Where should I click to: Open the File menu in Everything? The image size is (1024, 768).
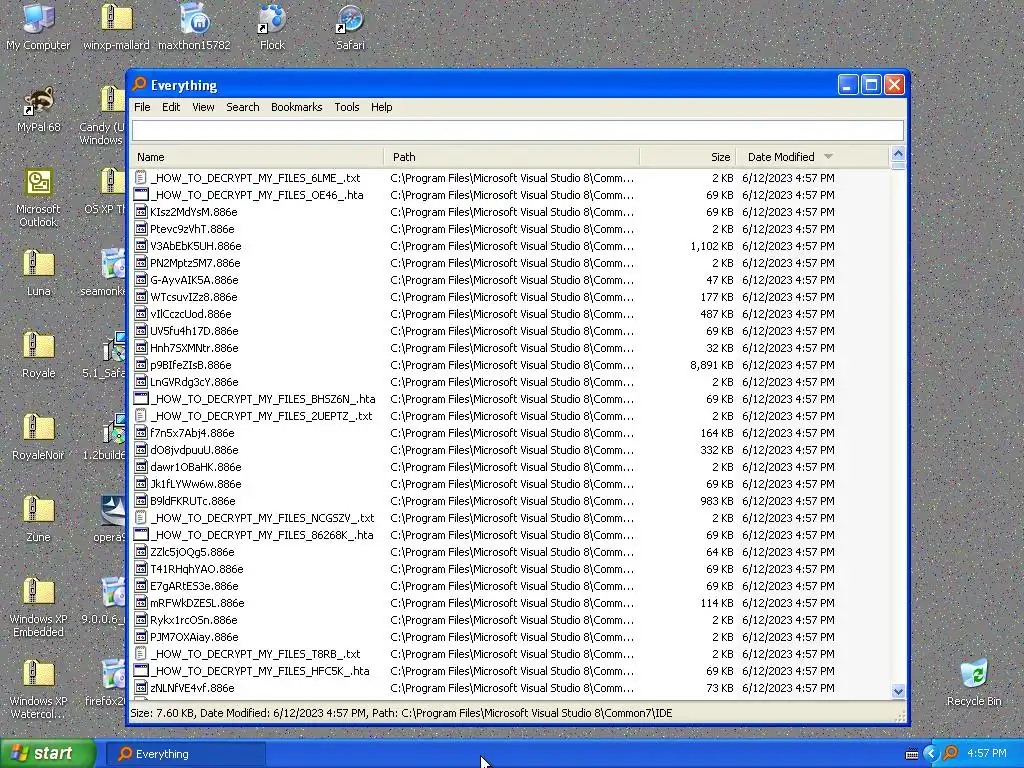pos(142,107)
